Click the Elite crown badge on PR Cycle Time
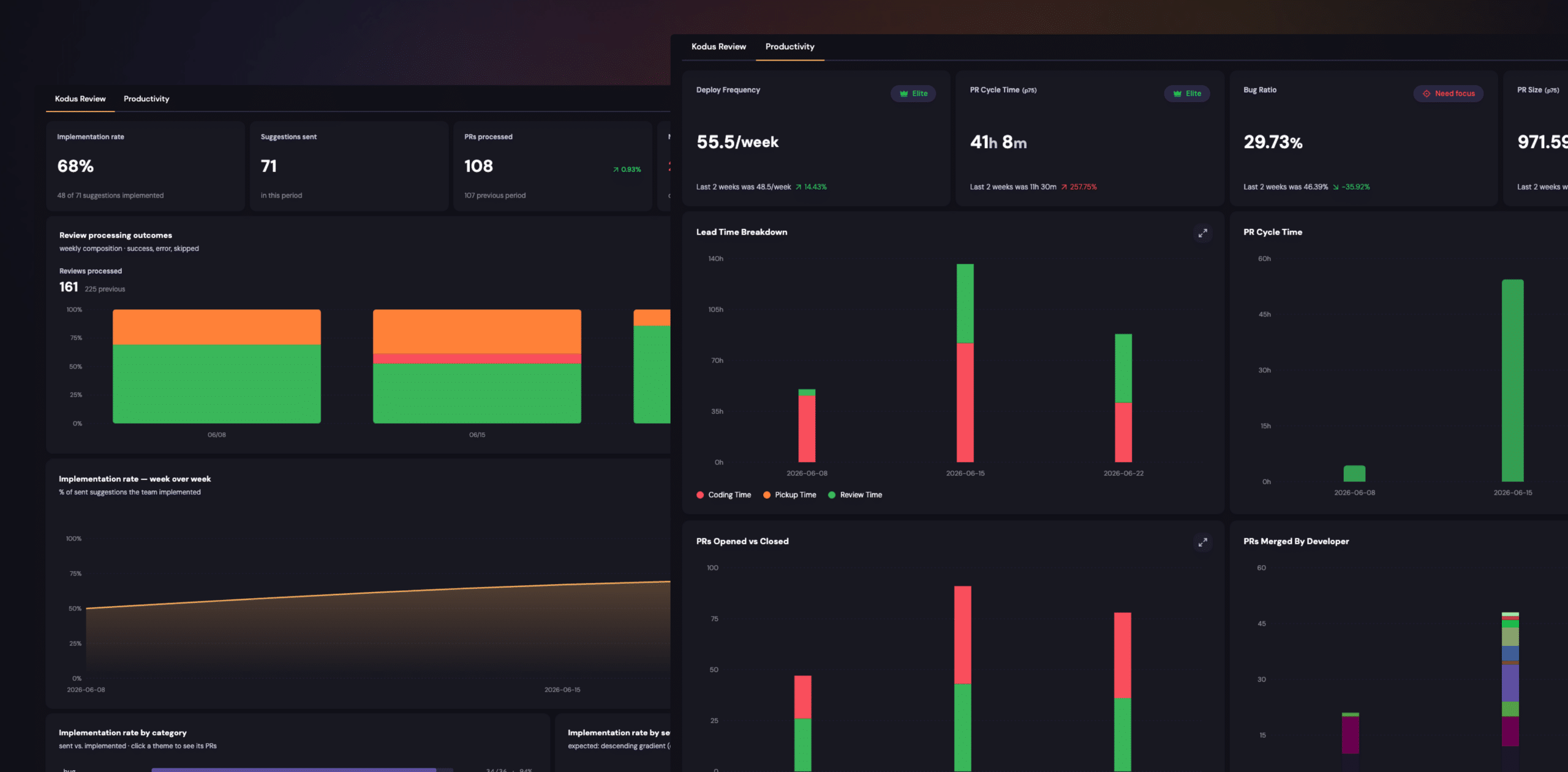The width and height of the screenshot is (1568, 772). tap(1187, 94)
